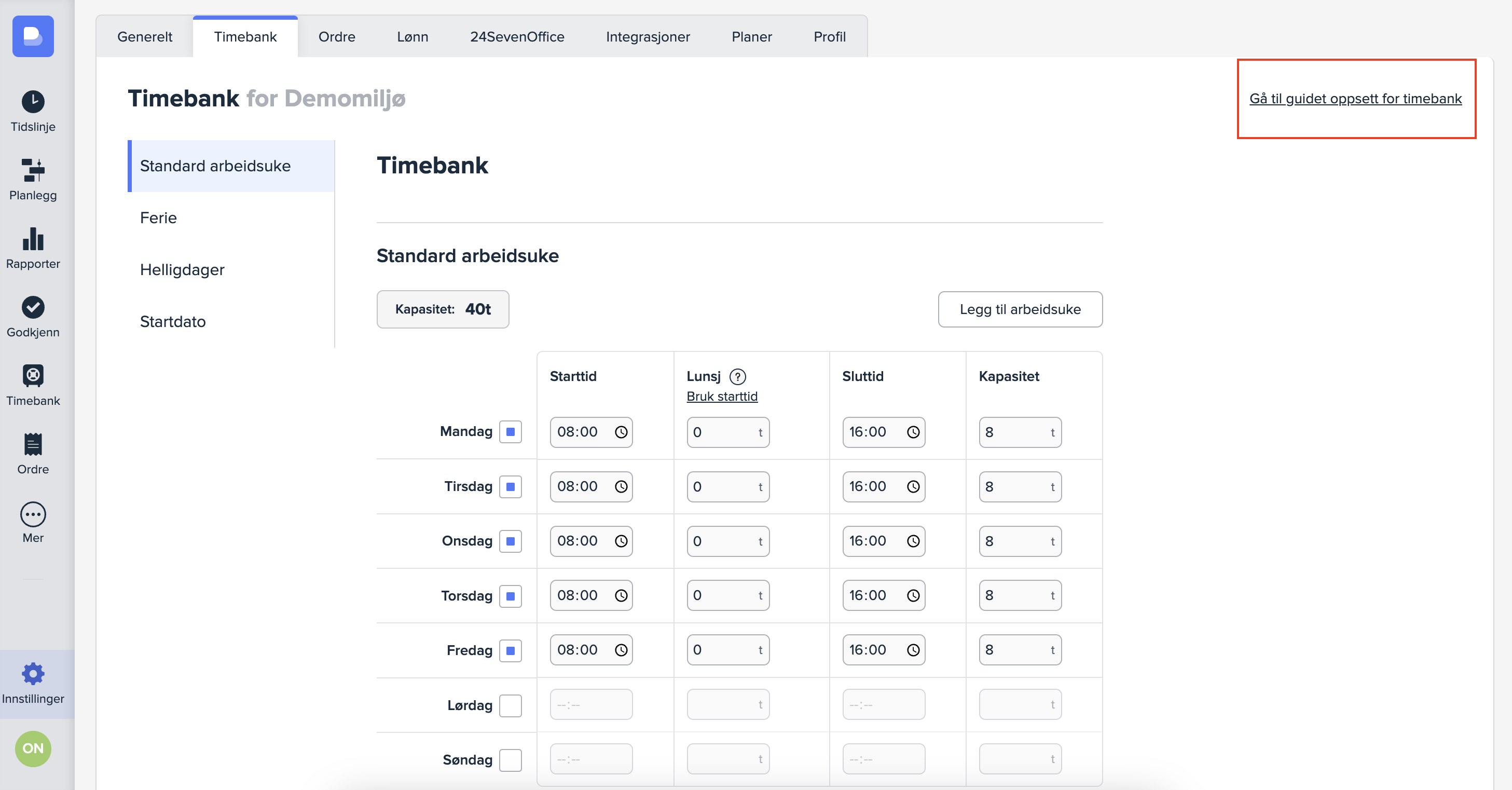This screenshot has height=790, width=1512.
Task: Open Timebank safe icon in sidebar
Action: coord(33,376)
